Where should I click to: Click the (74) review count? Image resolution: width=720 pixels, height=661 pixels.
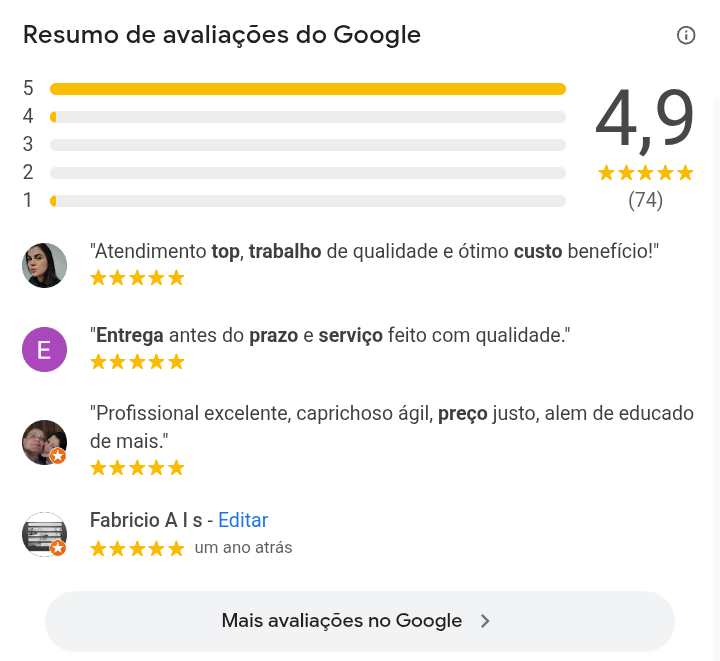[645, 200]
